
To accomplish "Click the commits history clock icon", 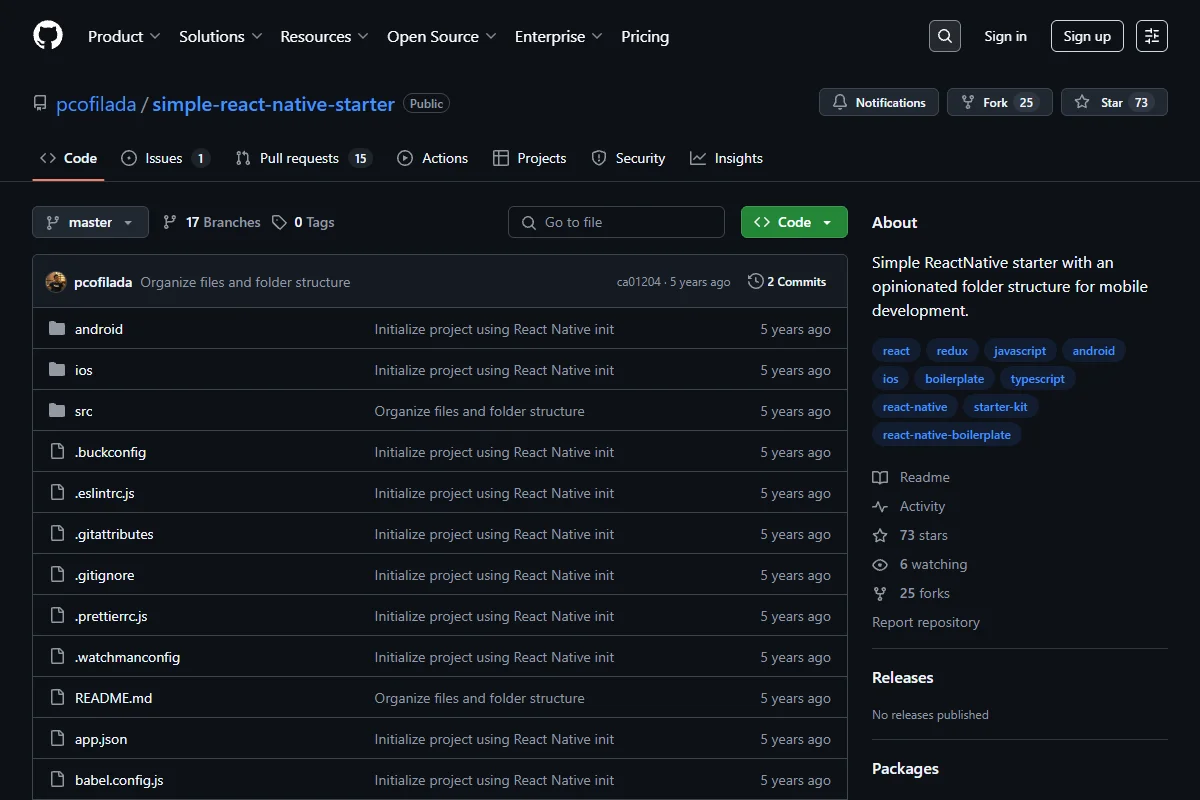I will (x=755, y=282).
